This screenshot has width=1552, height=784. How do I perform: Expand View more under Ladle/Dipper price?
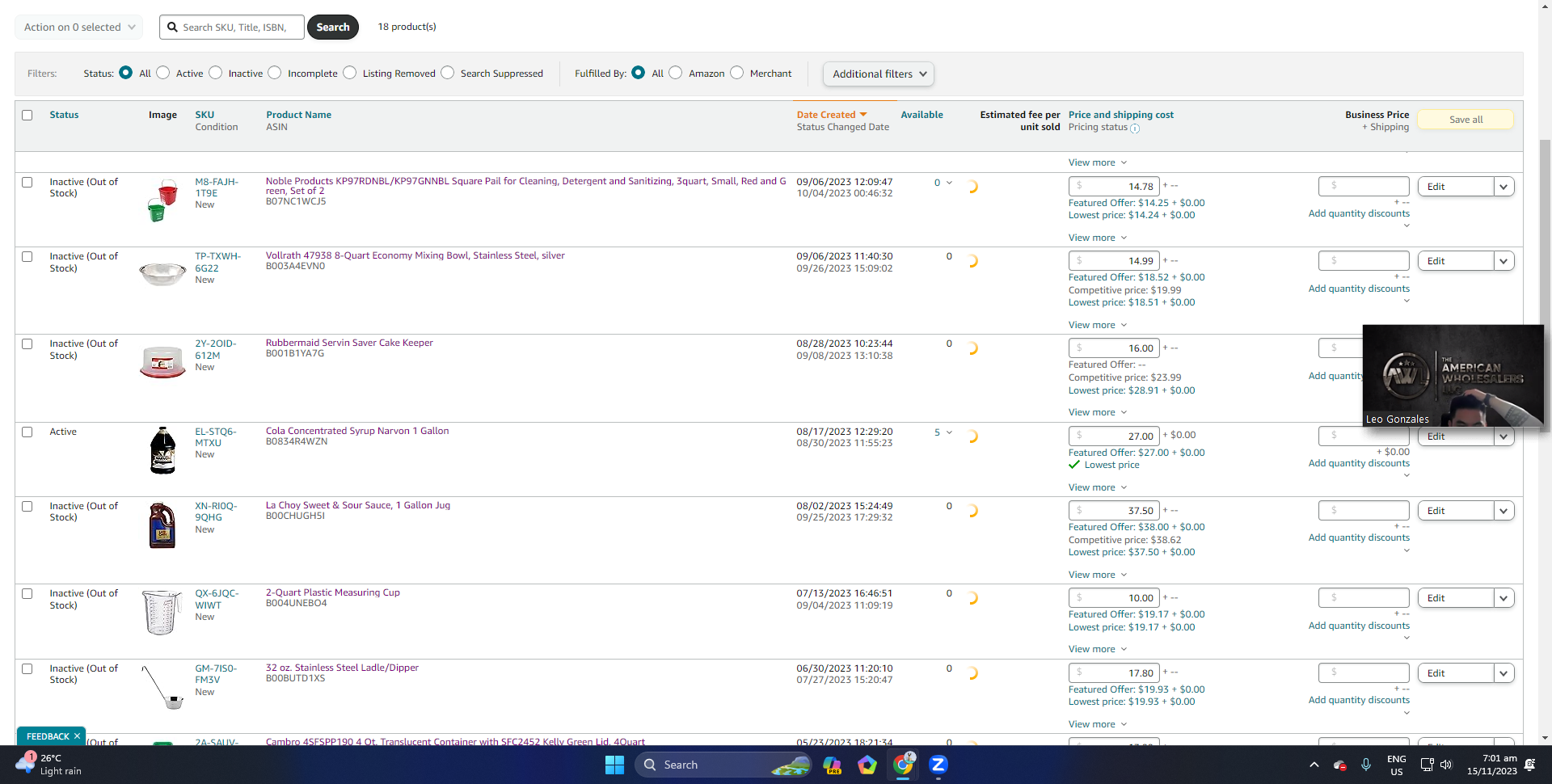1097,724
